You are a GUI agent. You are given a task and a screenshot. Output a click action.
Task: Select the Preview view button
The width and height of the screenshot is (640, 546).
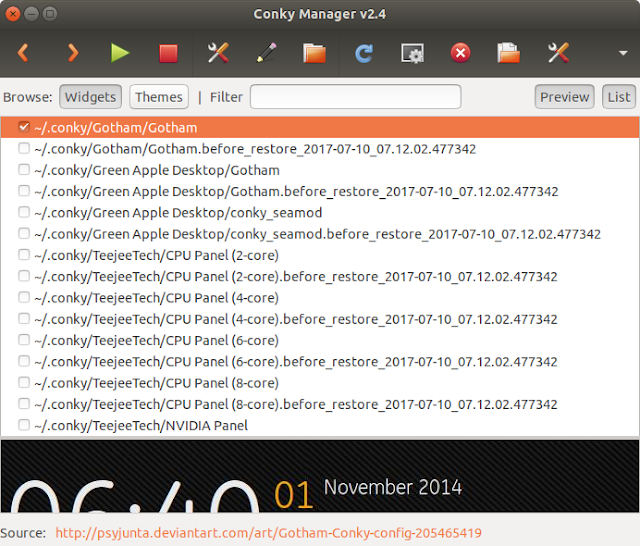(x=564, y=97)
